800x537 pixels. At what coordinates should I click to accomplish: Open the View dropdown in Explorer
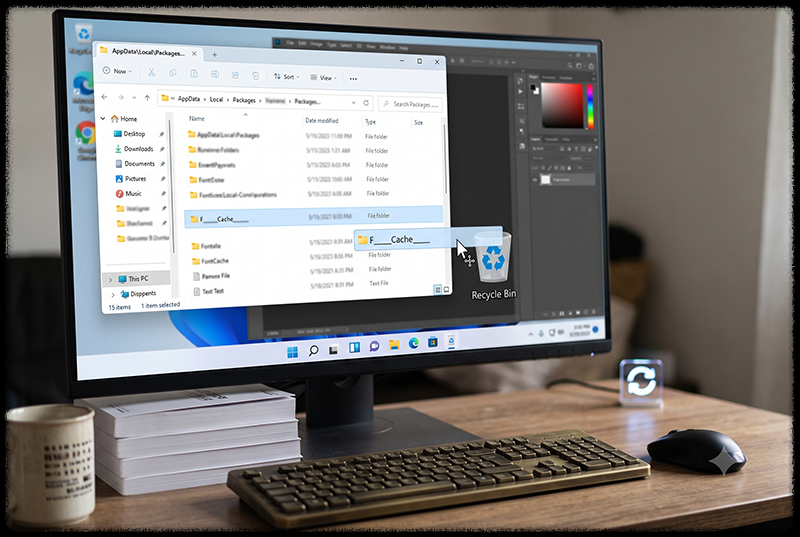(x=323, y=78)
